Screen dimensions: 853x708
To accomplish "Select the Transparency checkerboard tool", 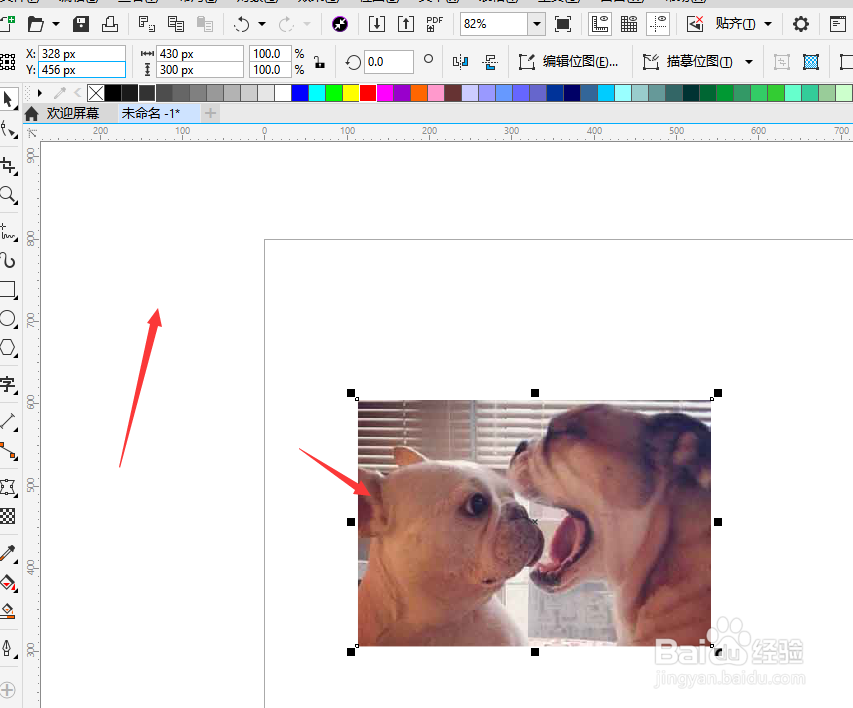I will click(x=8, y=515).
